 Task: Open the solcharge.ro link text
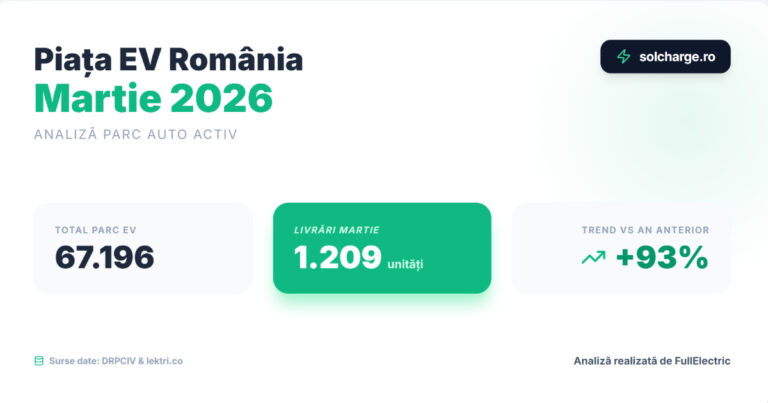pyautogui.click(x=677, y=57)
